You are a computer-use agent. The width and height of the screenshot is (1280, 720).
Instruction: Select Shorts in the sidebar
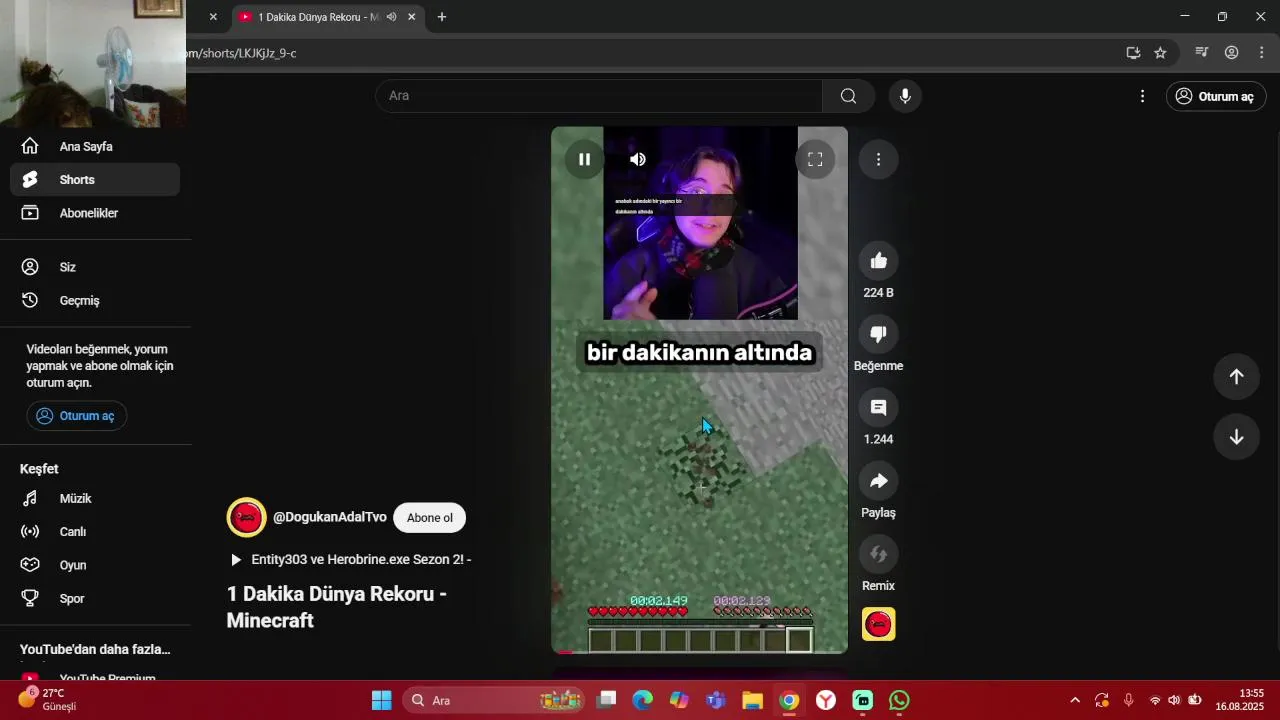pos(95,180)
